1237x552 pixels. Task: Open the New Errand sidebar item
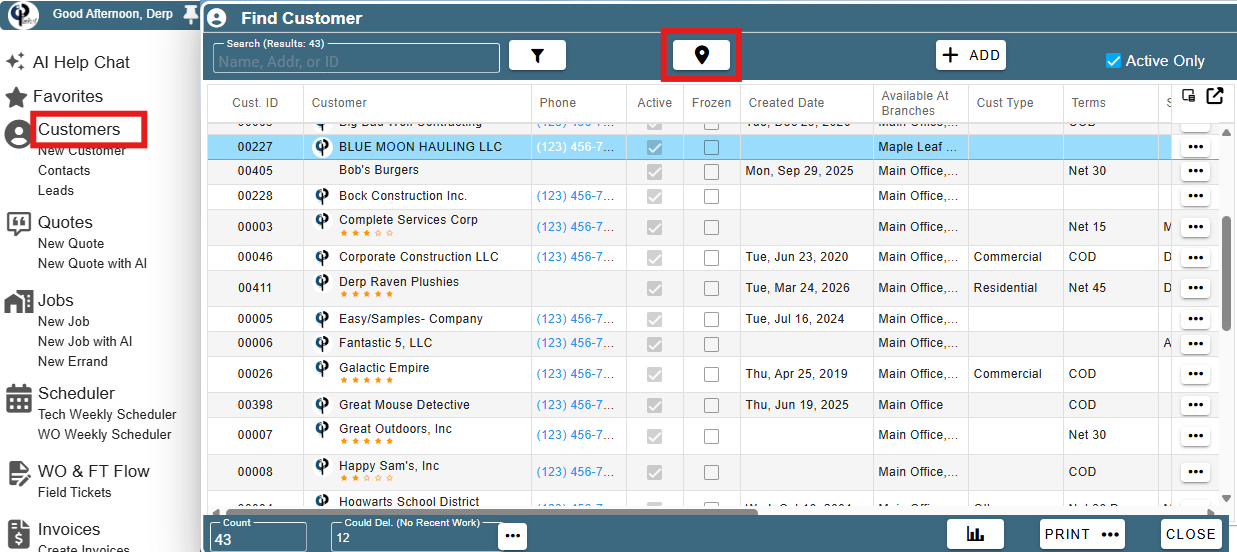point(72,362)
